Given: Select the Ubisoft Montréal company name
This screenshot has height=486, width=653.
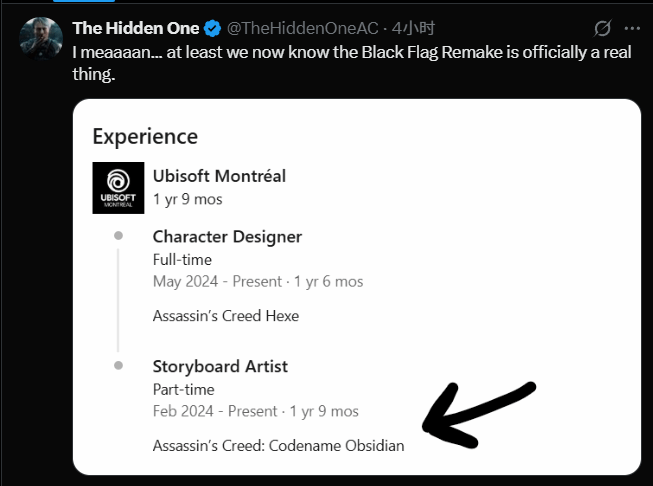Looking at the screenshot, I should point(219,176).
